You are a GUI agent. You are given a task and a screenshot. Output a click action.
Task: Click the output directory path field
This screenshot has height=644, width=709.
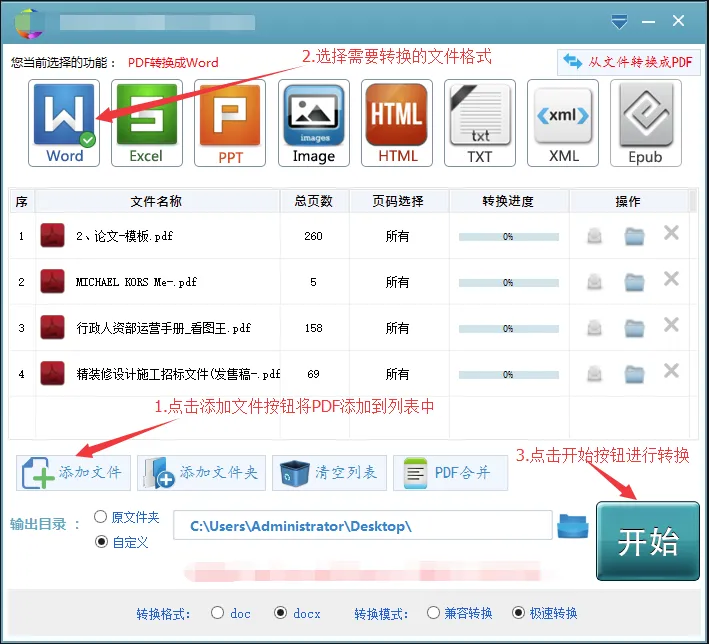pos(363,526)
